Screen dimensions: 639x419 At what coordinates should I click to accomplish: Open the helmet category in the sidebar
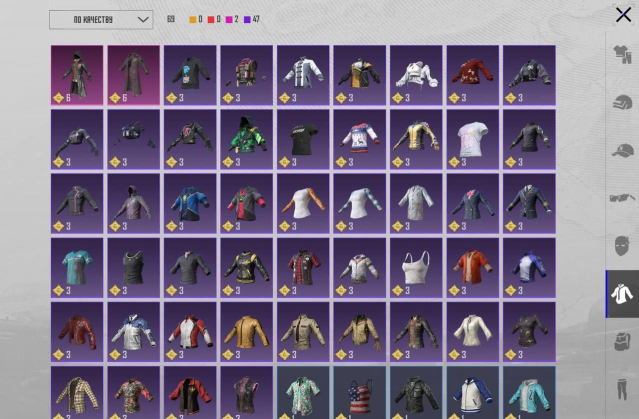click(x=622, y=102)
